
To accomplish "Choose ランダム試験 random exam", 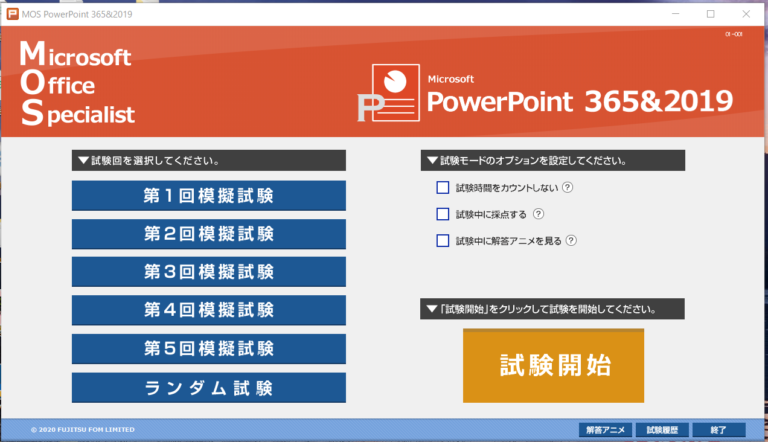I will 209,388.
